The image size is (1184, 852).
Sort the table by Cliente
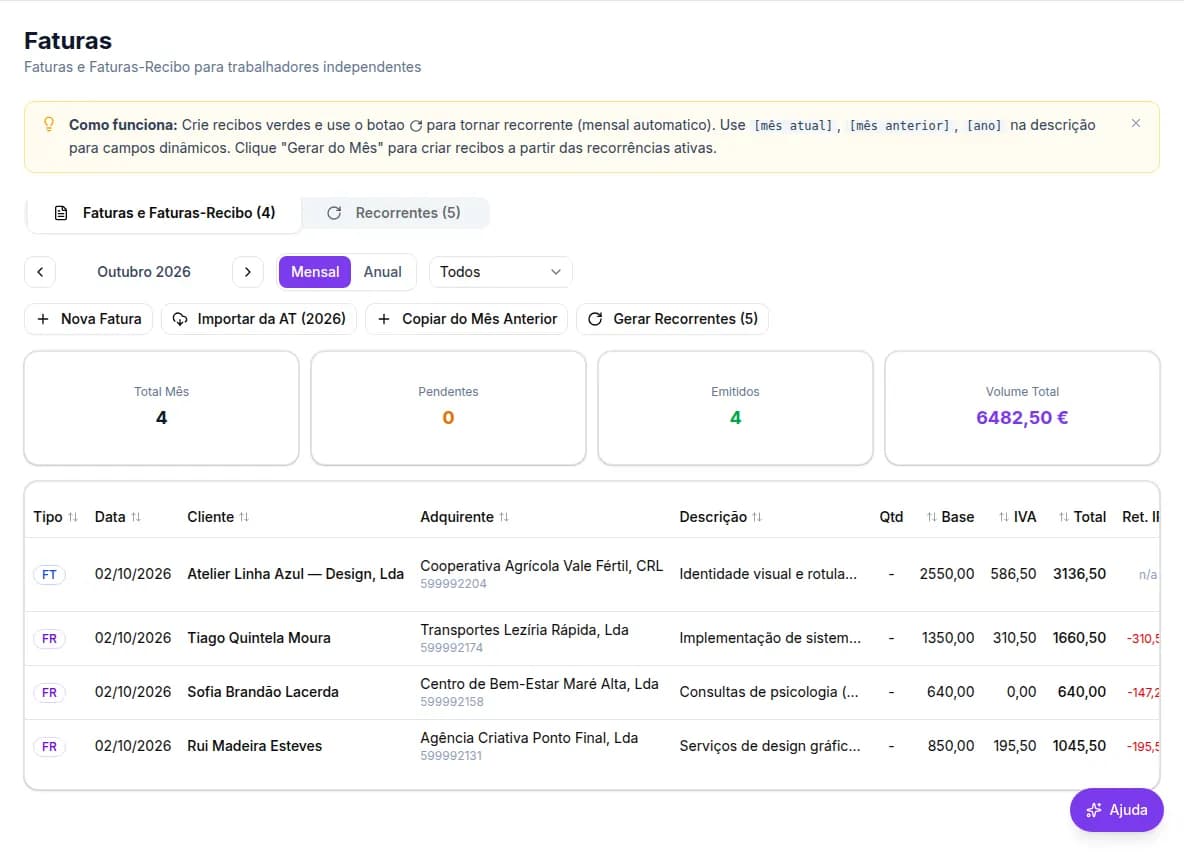tap(218, 517)
